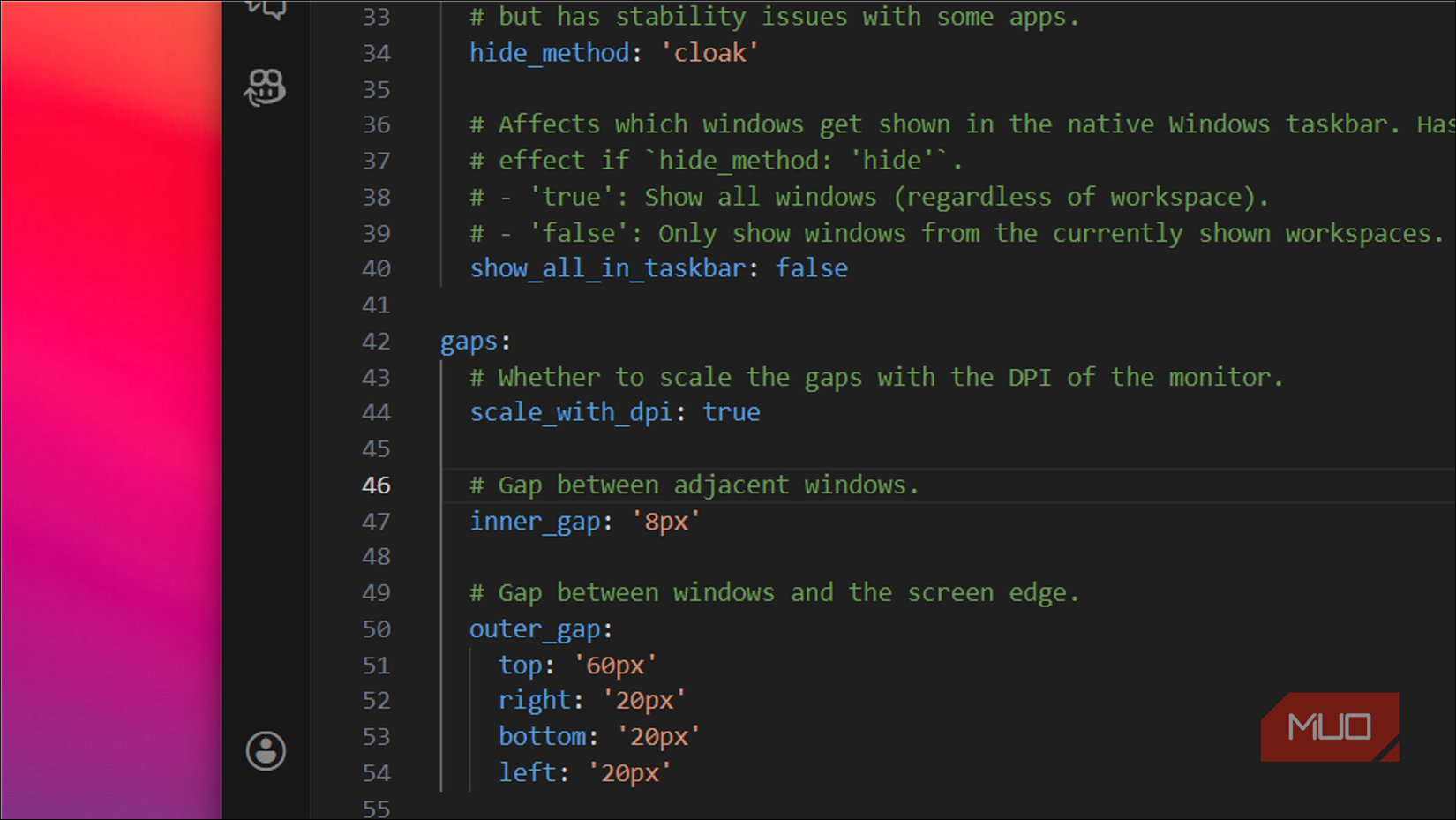Image resolution: width=1456 pixels, height=820 pixels.
Task: Click the comment about adjacent window gaps
Action: tap(694, 485)
